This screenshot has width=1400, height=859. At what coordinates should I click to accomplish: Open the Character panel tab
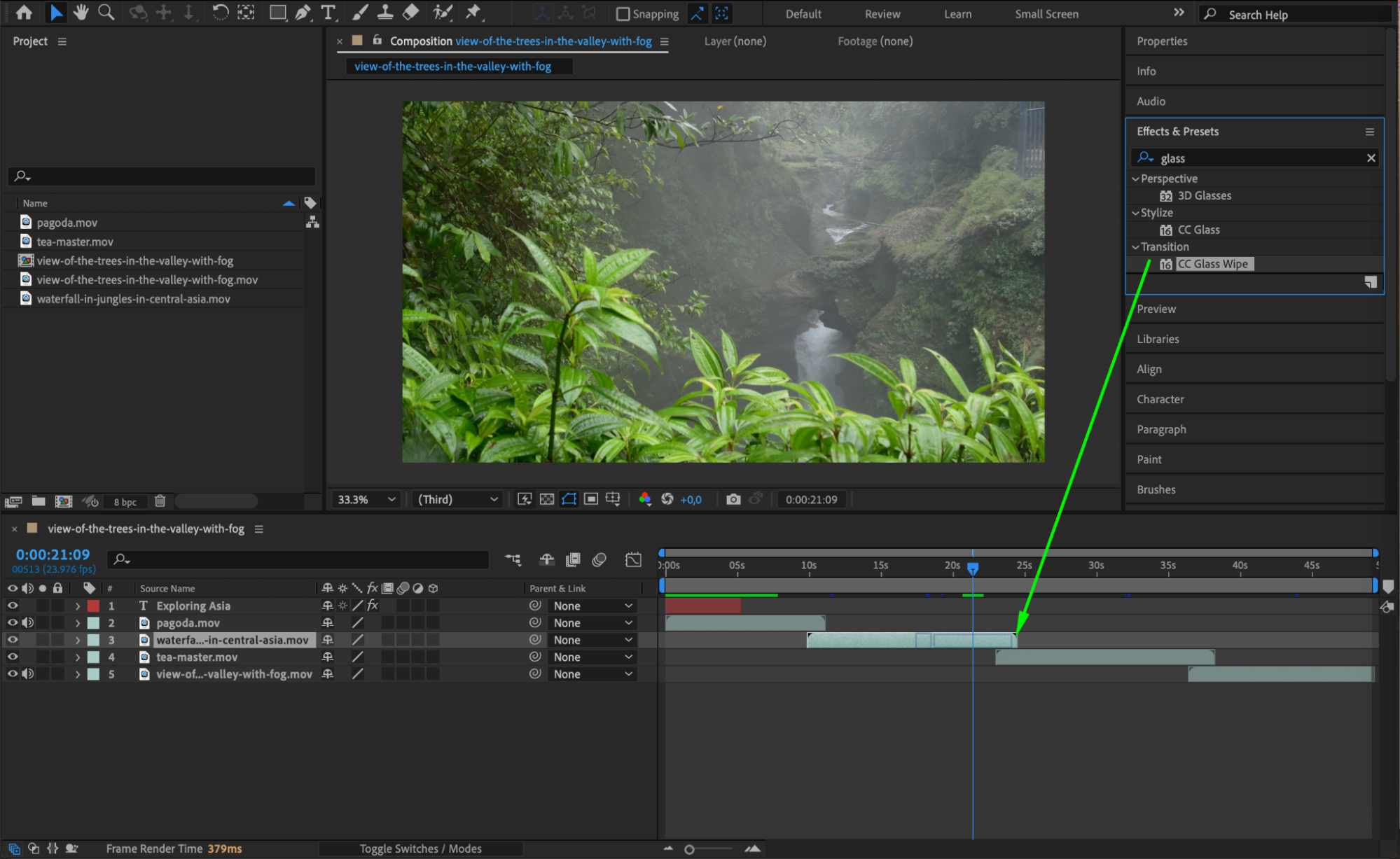(x=1160, y=399)
